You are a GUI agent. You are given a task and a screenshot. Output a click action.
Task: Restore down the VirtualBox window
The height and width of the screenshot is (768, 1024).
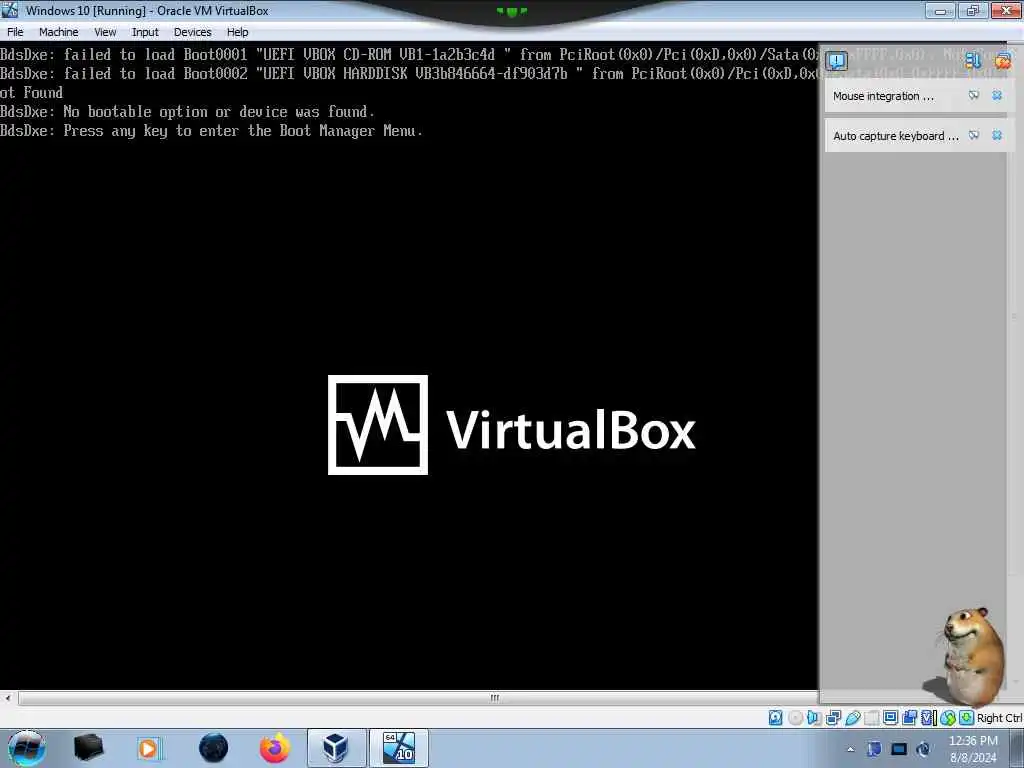tap(972, 10)
